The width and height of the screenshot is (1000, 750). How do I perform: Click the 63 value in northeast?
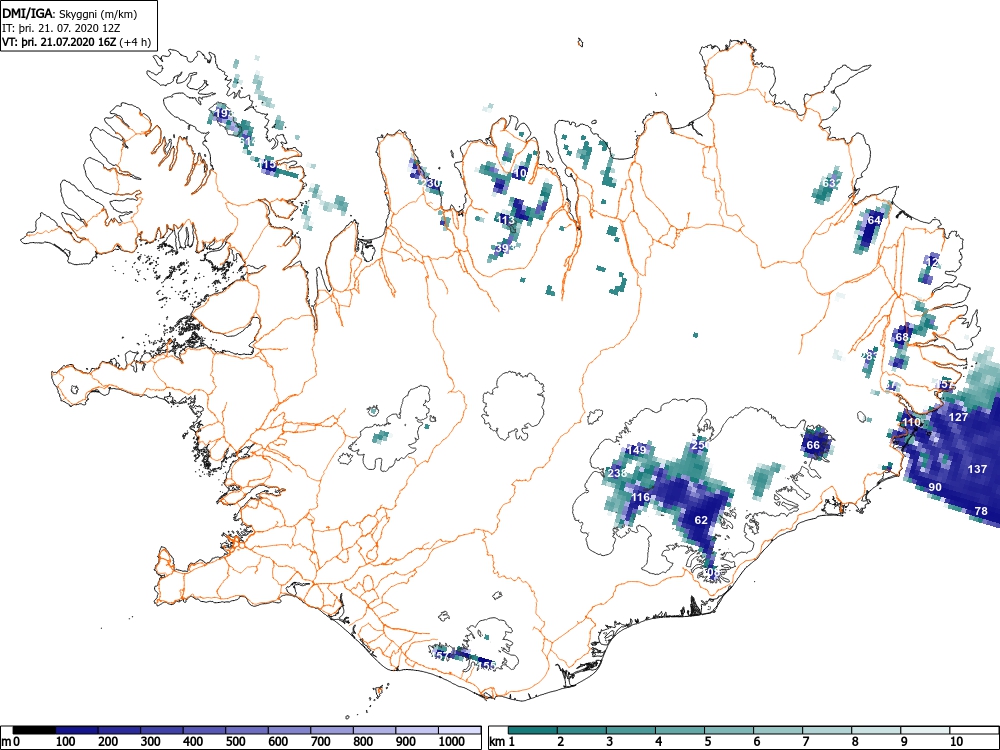829,183
